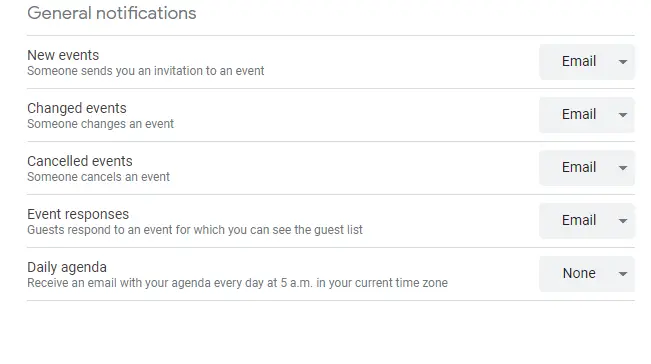Select the Changed events row title
The height and width of the screenshot is (364, 651).
(77, 108)
